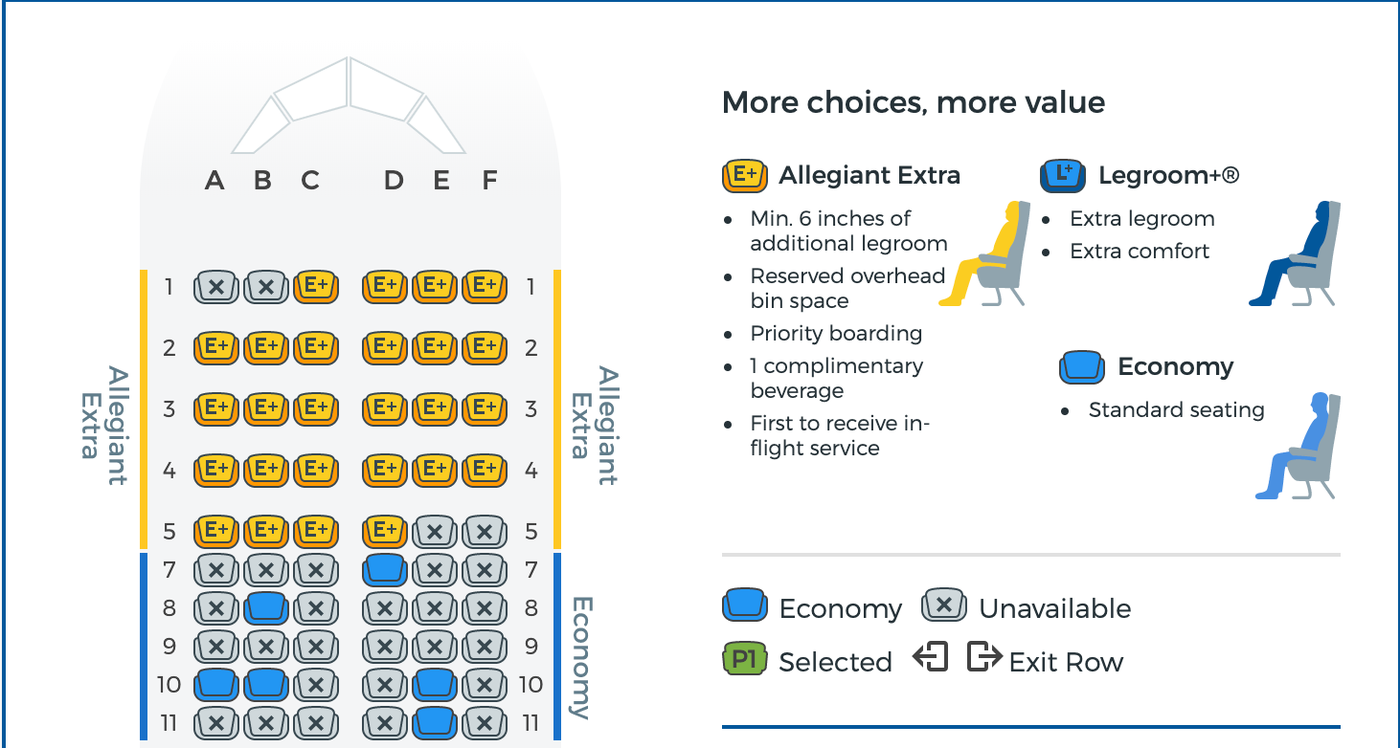Pick available seat 11E

point(435,722)
